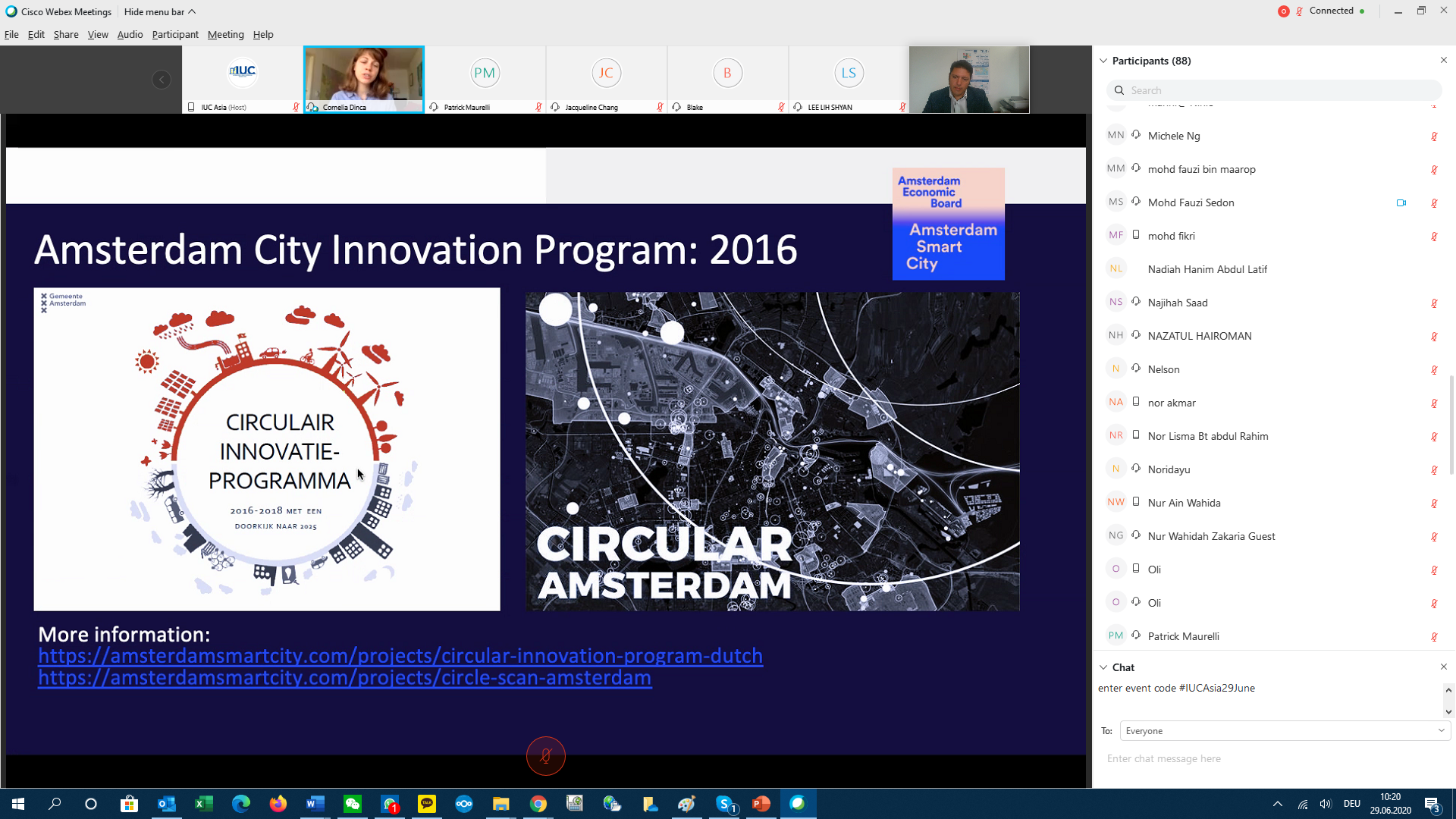Click the video camera icon for Mohd Fauzi Sedon
Image resolution: width=1456 pixels, height=819 pixels.
click(1401, 202)
